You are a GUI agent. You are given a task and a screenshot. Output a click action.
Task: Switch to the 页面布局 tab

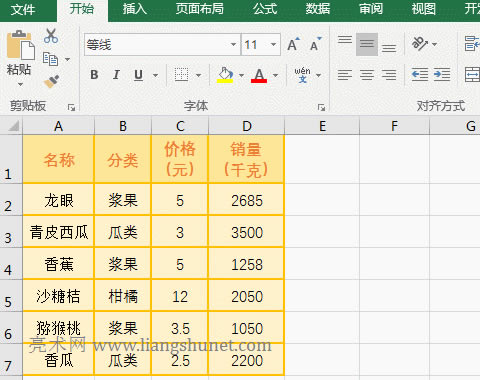click(x=200, y=9)
